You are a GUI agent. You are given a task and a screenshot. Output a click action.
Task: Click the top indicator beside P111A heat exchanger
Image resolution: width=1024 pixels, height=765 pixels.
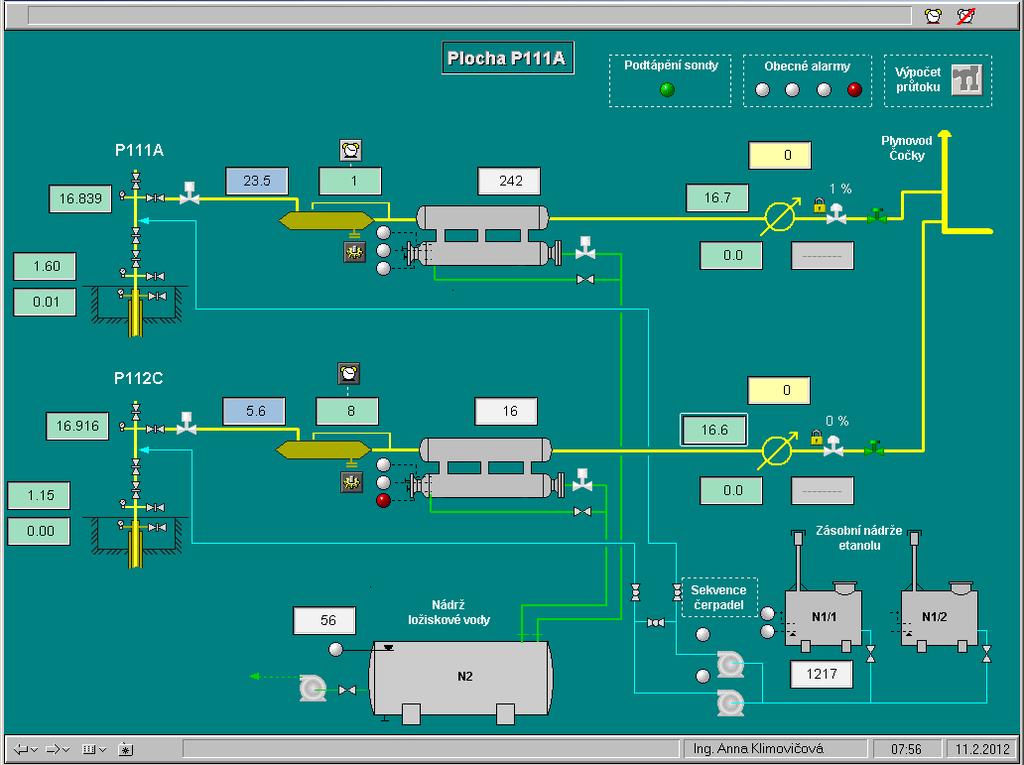(383, 233)
